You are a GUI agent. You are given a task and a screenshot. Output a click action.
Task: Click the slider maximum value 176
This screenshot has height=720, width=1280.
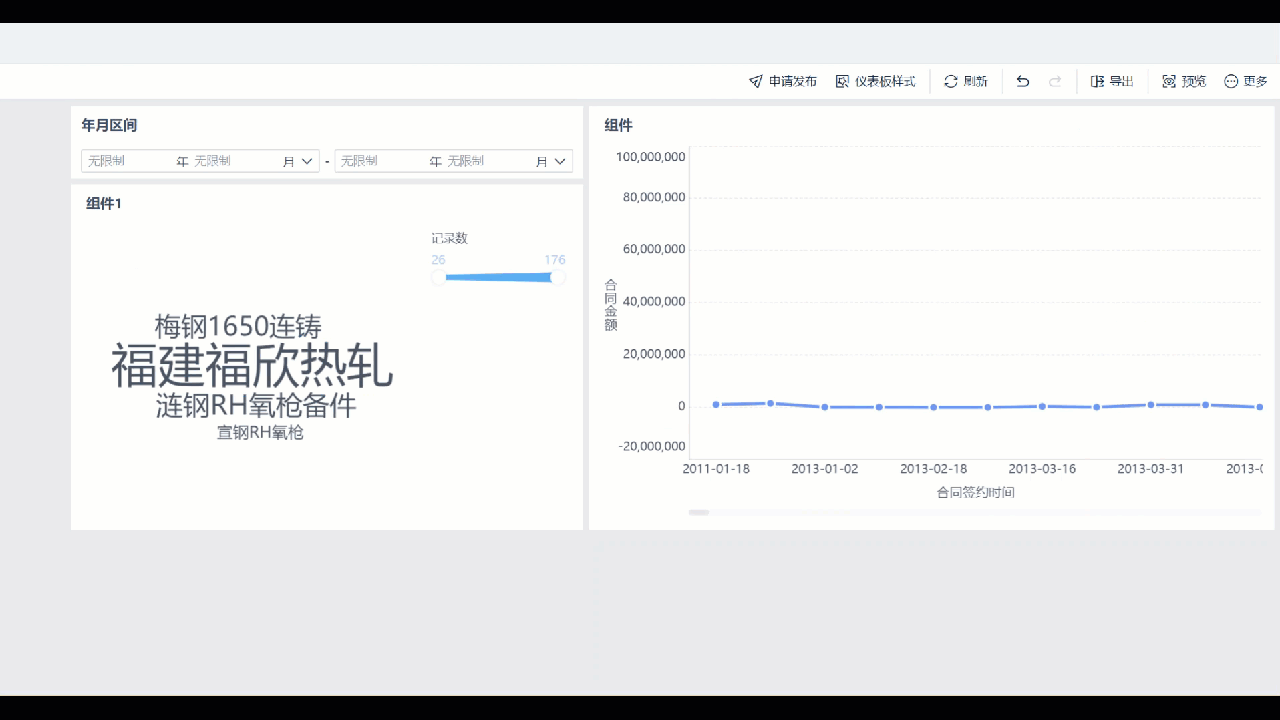(555, 260)
